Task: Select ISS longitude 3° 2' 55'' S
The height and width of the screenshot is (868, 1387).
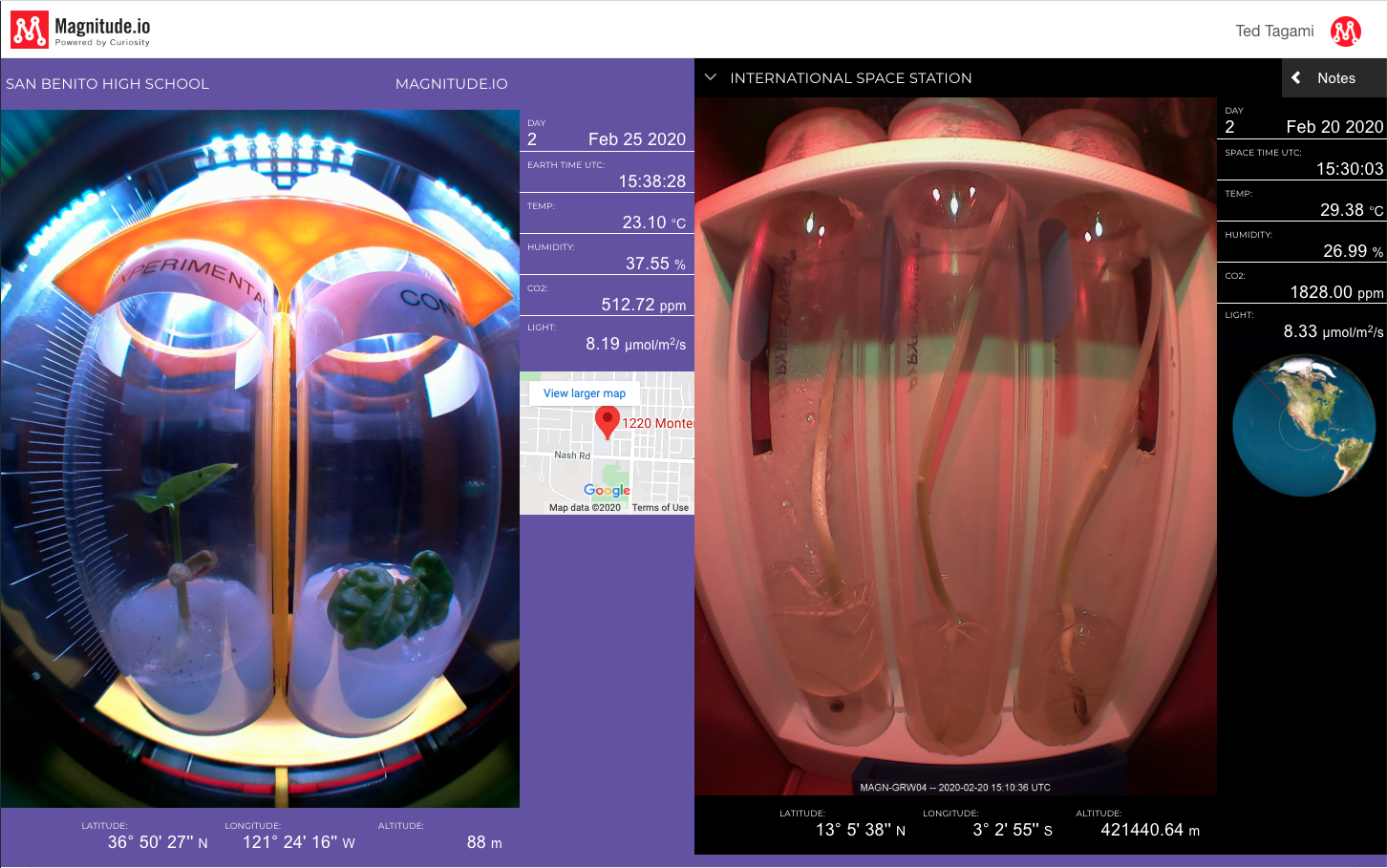Action: (x=1013, y=830)
